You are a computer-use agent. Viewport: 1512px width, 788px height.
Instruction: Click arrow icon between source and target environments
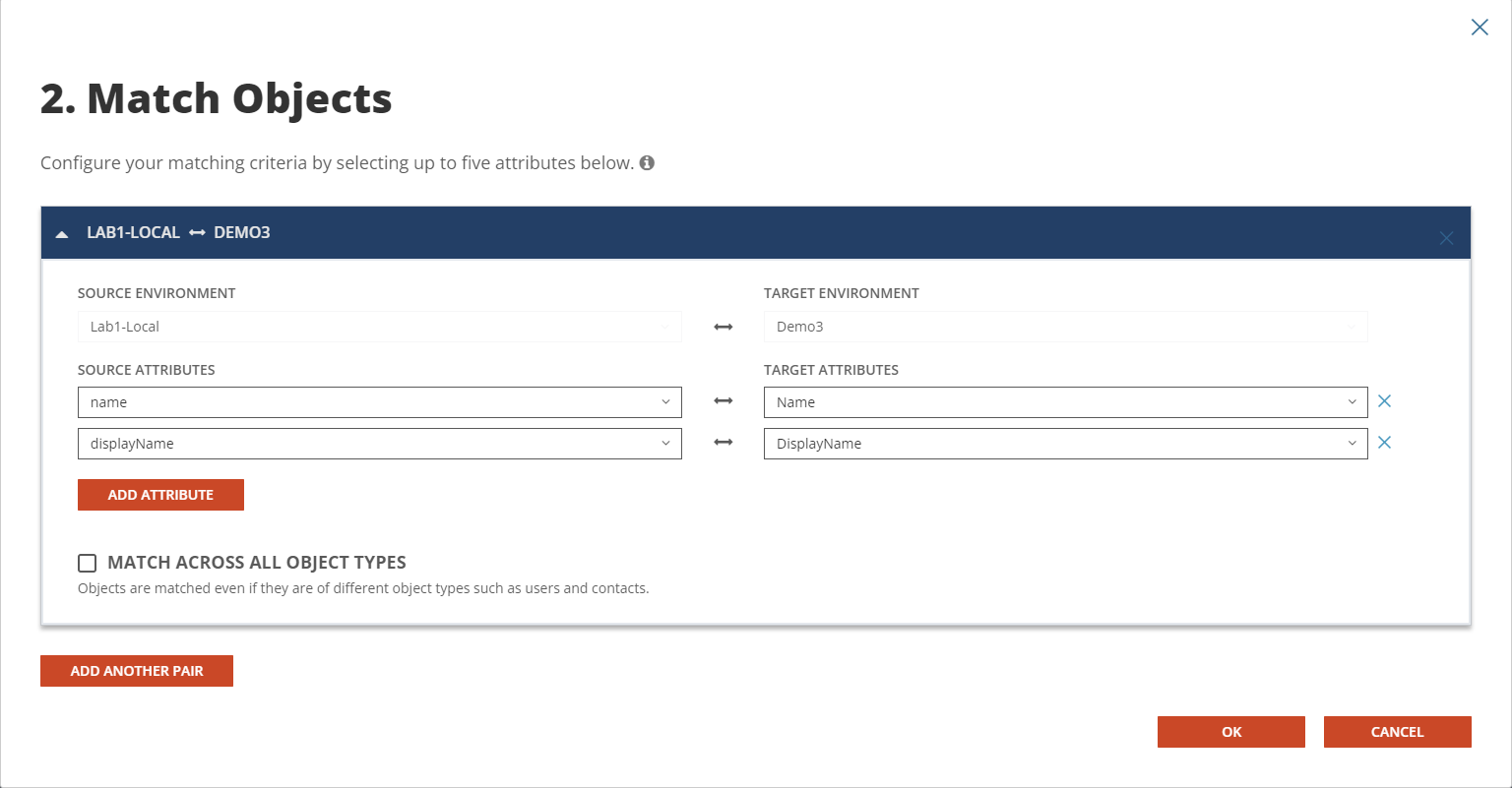pos(723,327)
